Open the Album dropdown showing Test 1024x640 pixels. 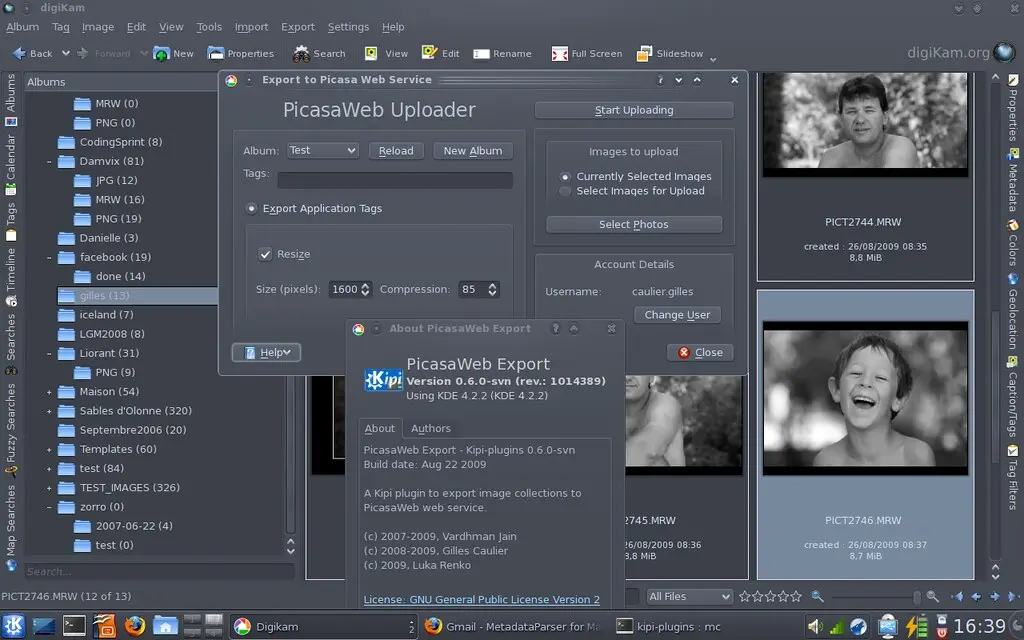(322, 150)
